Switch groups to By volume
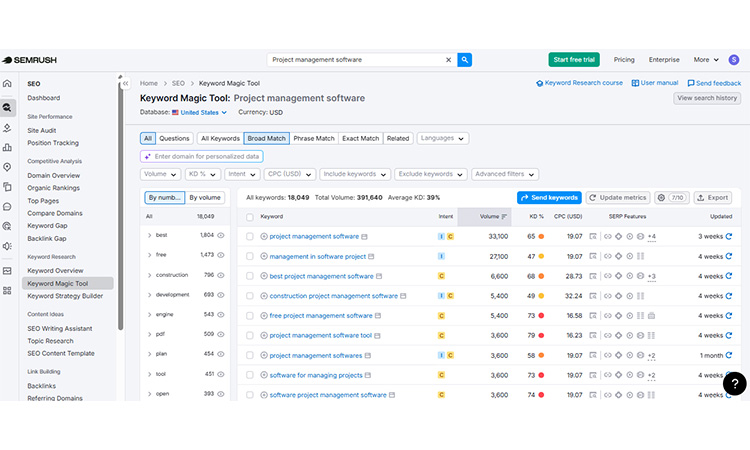Screen dimensions: 750x450 [x=205, y=198]
